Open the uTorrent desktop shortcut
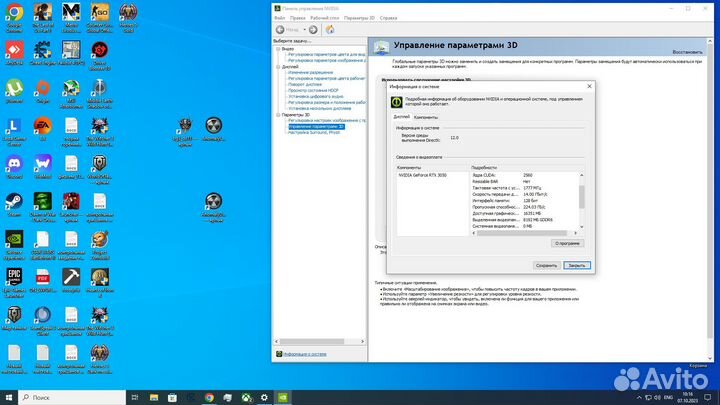 click(14, 88)
